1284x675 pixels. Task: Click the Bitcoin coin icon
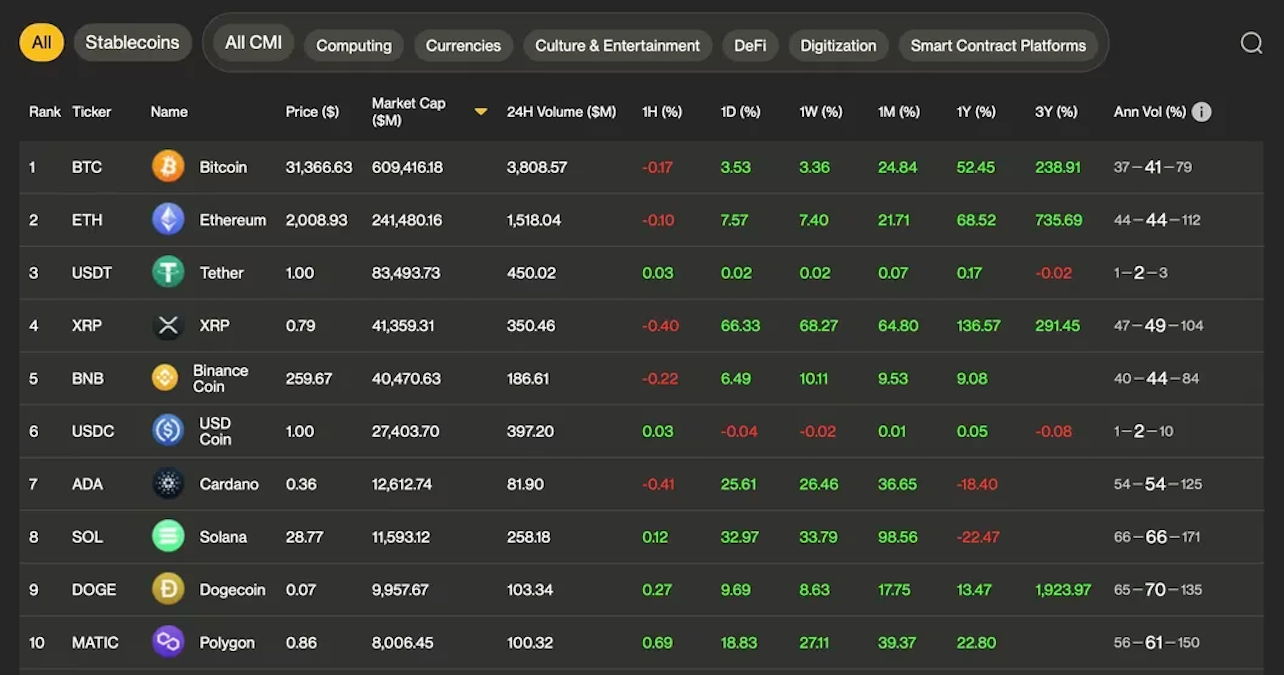pos(168,167)
